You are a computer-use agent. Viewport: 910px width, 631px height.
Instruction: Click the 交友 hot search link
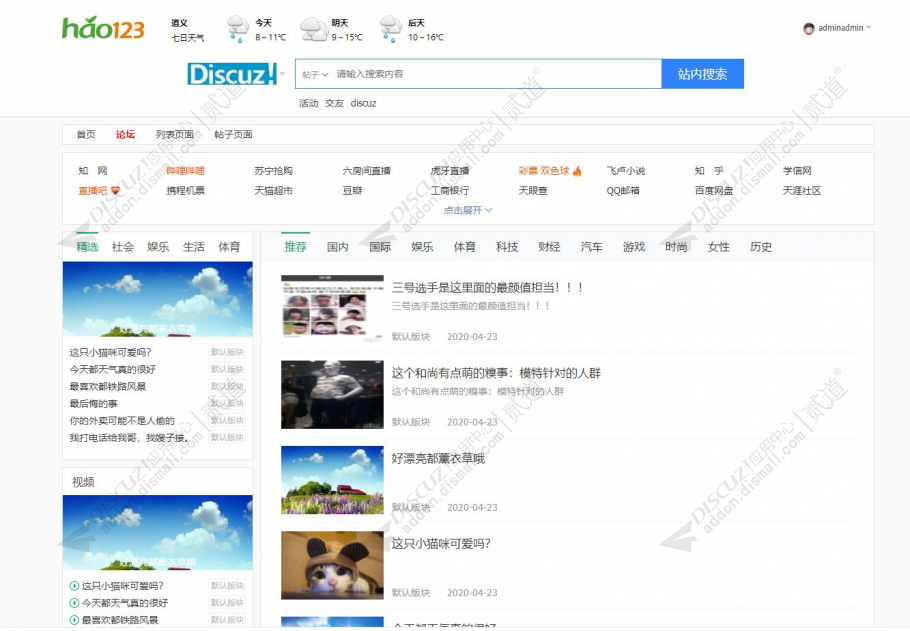point(334,103)
